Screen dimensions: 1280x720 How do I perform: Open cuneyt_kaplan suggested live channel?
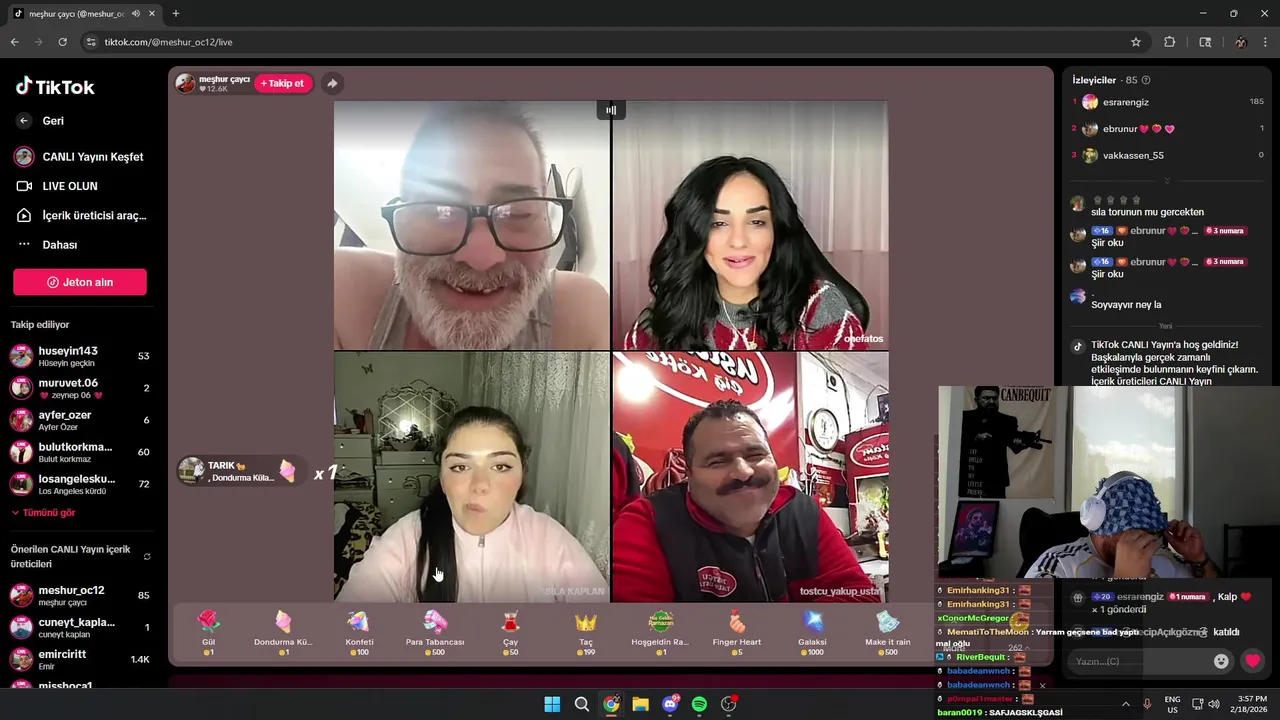(x=80, y=627)
